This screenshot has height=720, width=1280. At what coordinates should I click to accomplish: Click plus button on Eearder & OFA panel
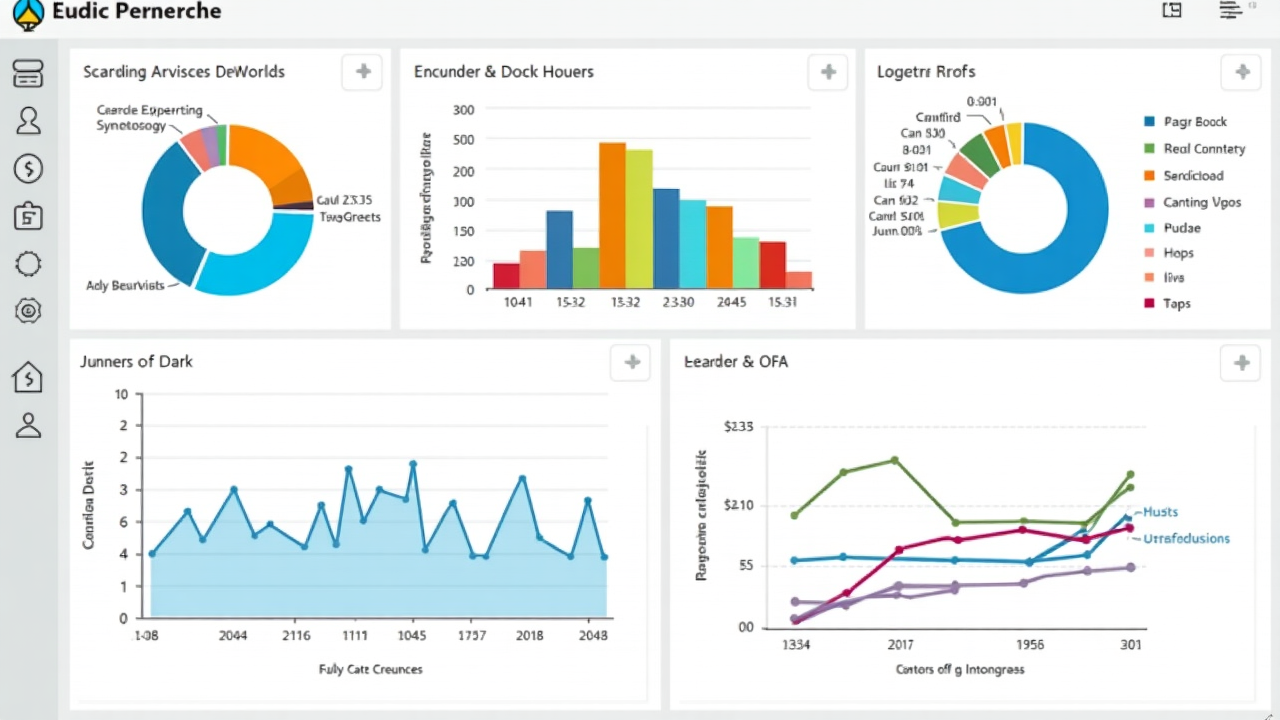(1241, 362)
